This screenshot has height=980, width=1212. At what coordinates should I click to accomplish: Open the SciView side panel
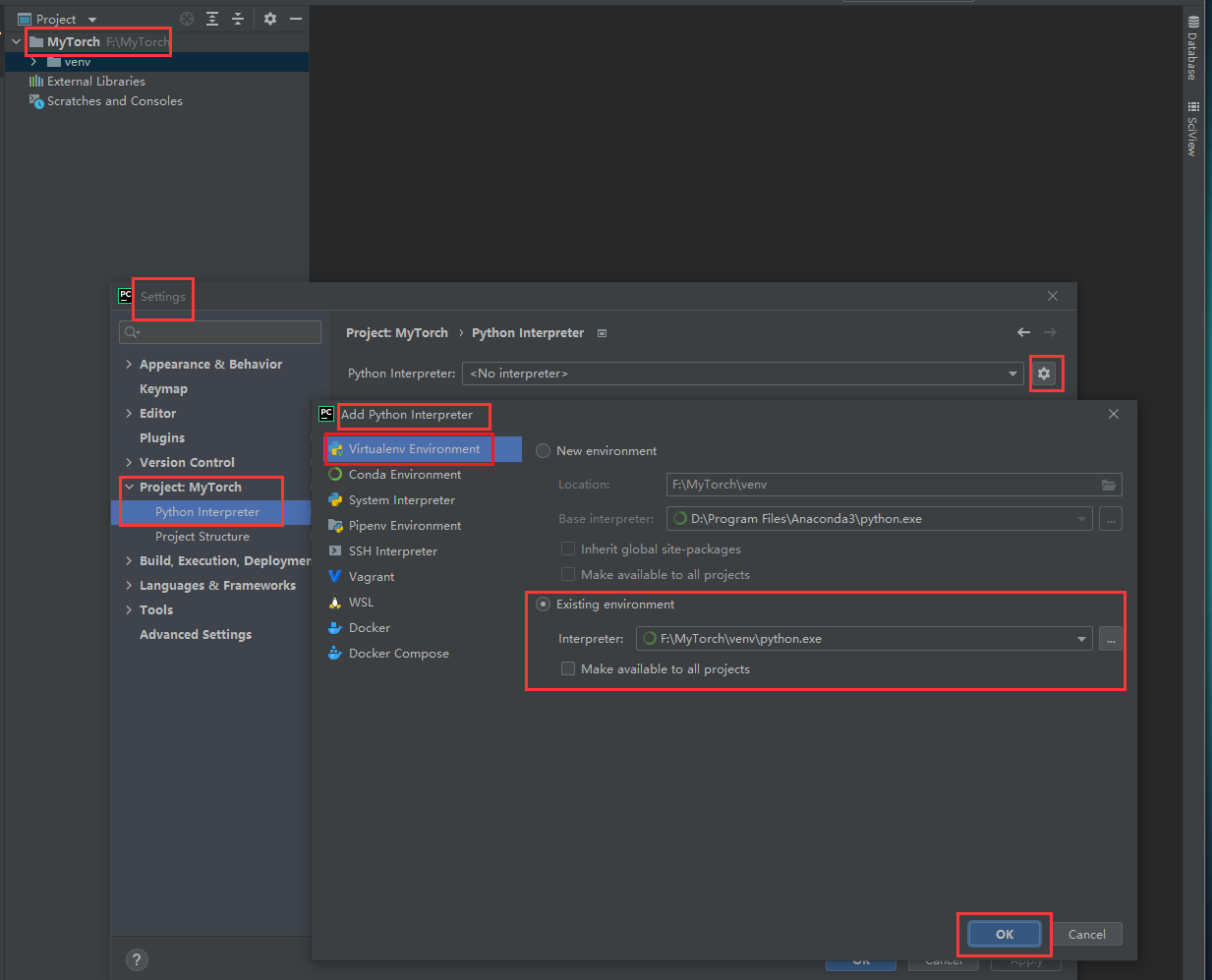coord(1192,129)
